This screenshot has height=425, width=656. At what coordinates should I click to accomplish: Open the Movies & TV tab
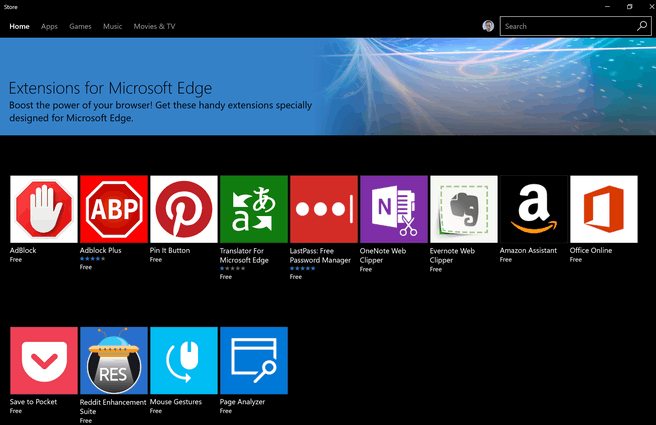pos(154,26)
